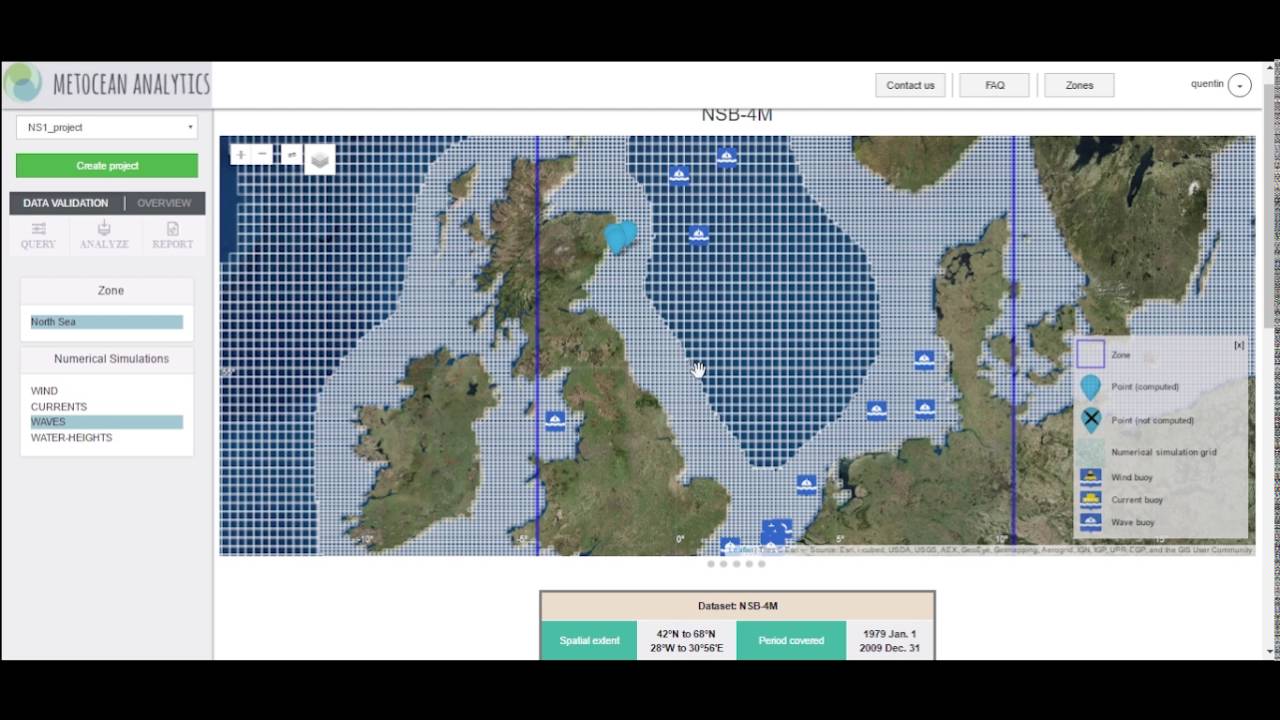Select the middle carousel dot below map

pos(736,564)
